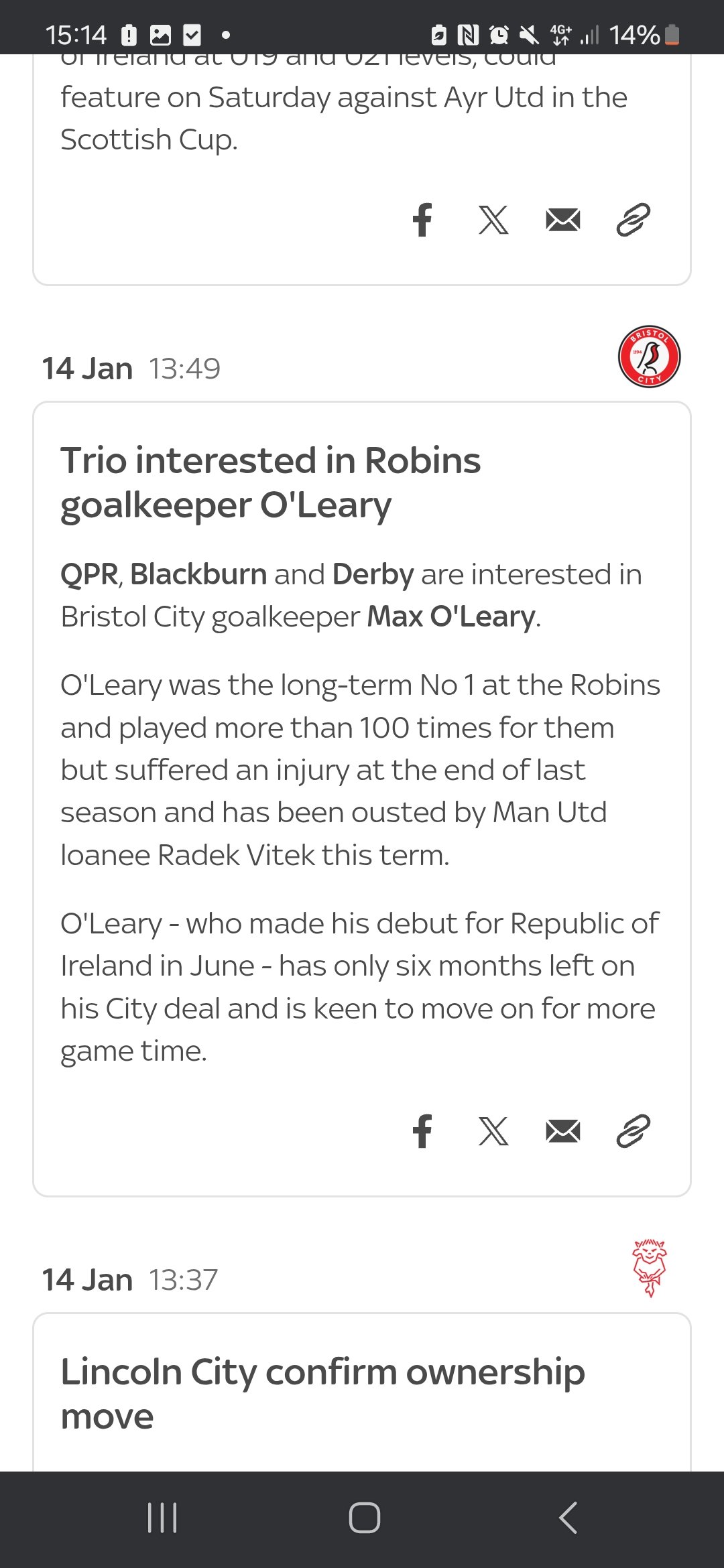Tap the 14 Jan 13:49 timestamp
This screenshot has width=724, height=1568.
(x=131, y=369)
